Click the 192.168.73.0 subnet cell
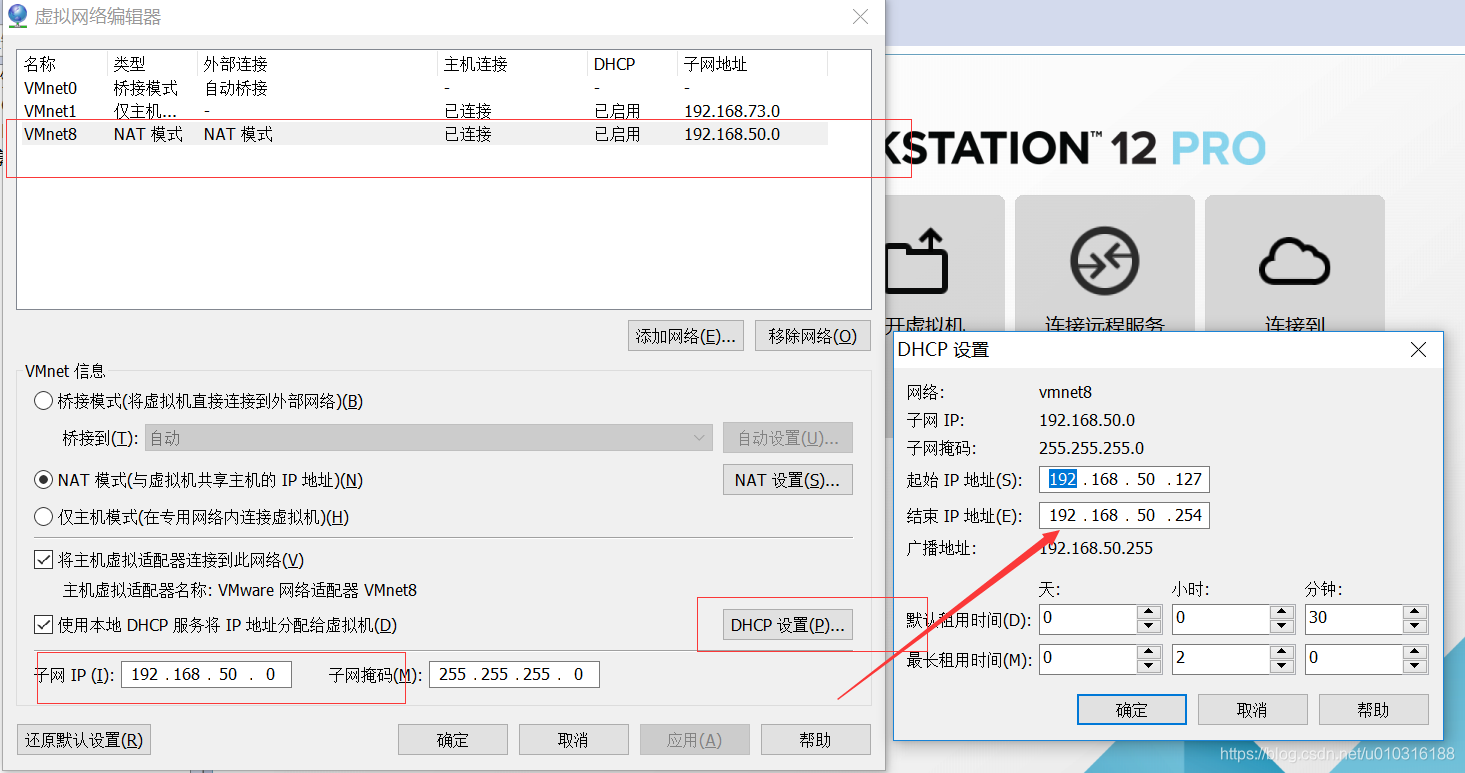Viewport: 1465px width, 773px height. tap(732, 111)
